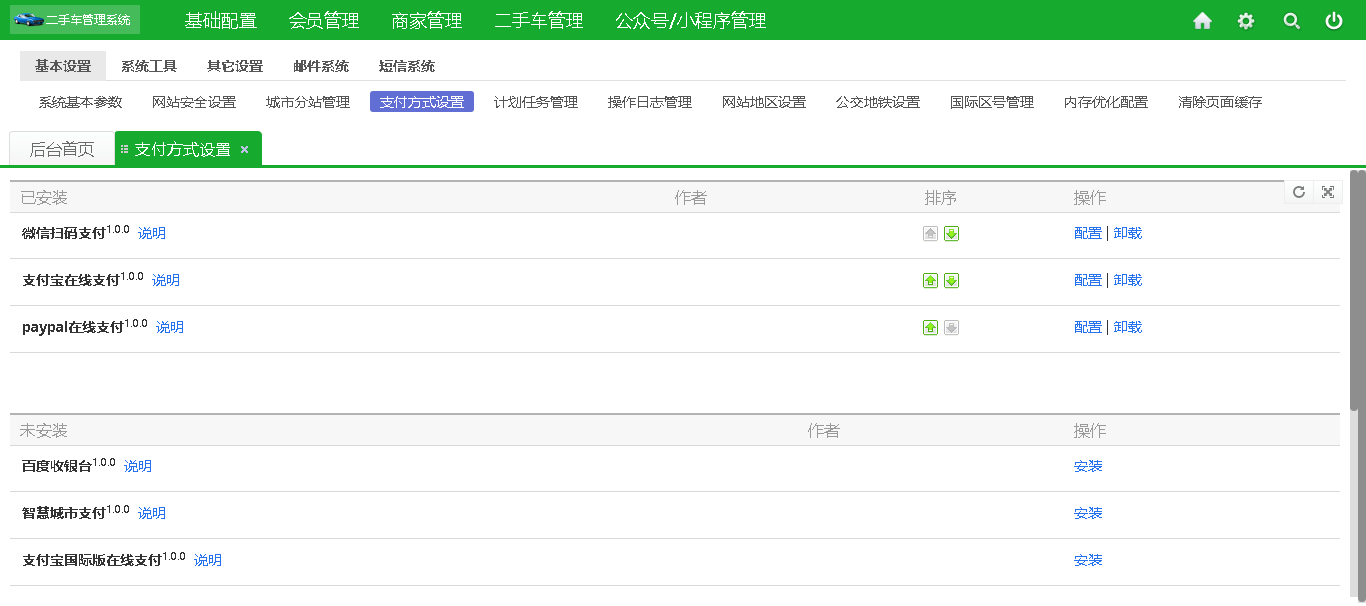
Task: Return to the 后台首页 tab
Action: pos(62,148)
